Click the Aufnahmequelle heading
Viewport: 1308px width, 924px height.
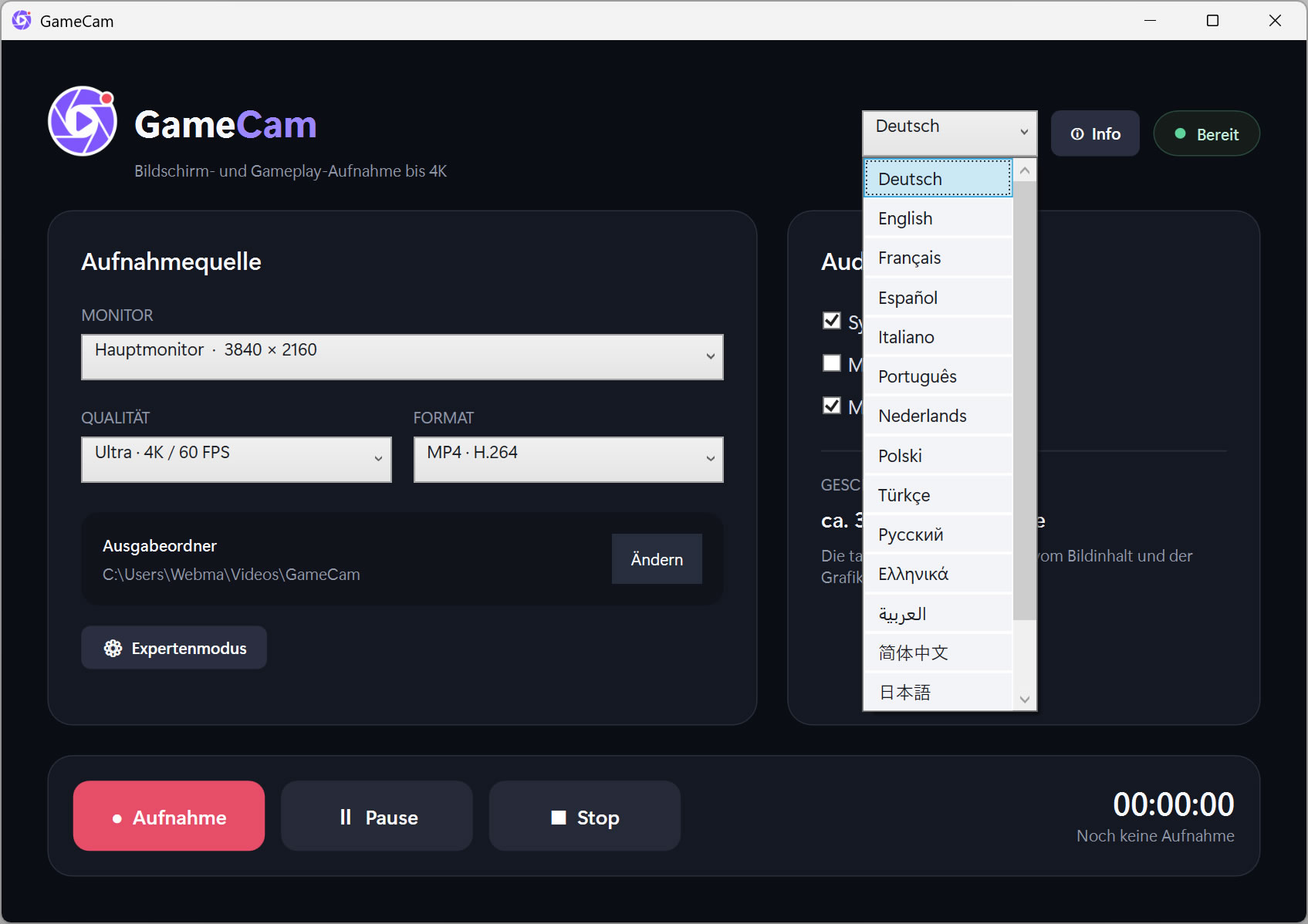(x=171, y=261)
